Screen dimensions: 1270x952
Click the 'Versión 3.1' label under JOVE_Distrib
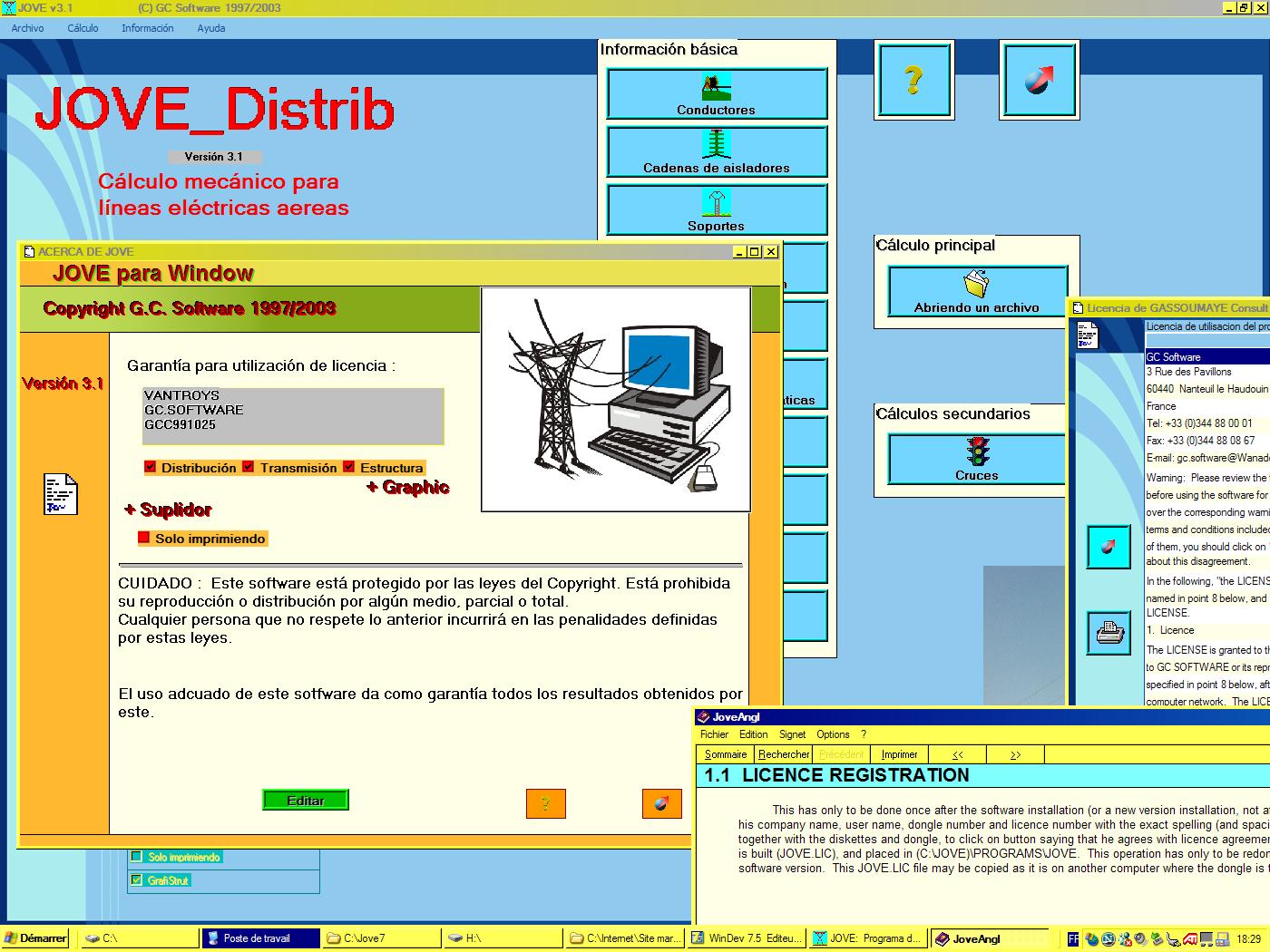(x=214, y=157)
